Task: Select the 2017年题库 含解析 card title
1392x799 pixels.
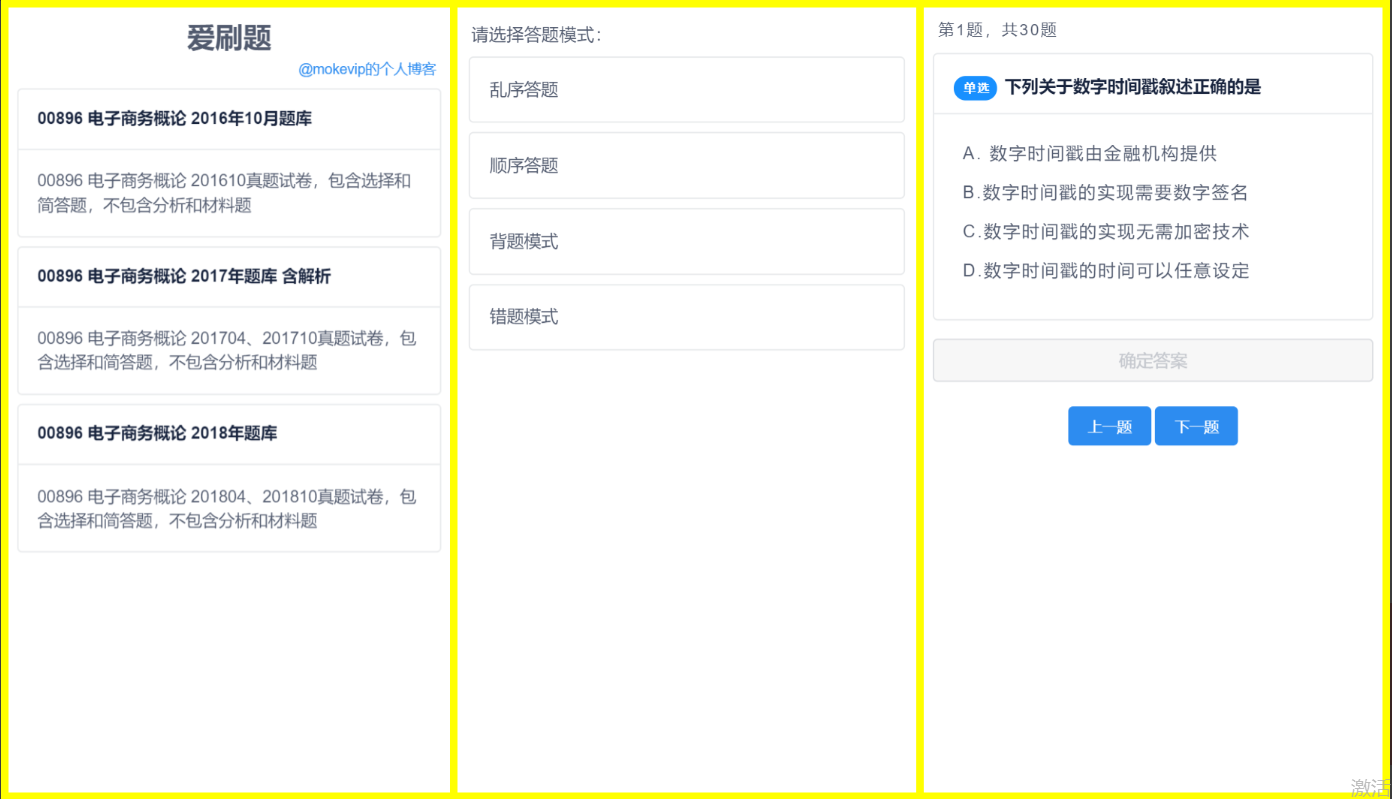Action: [184, 277]
